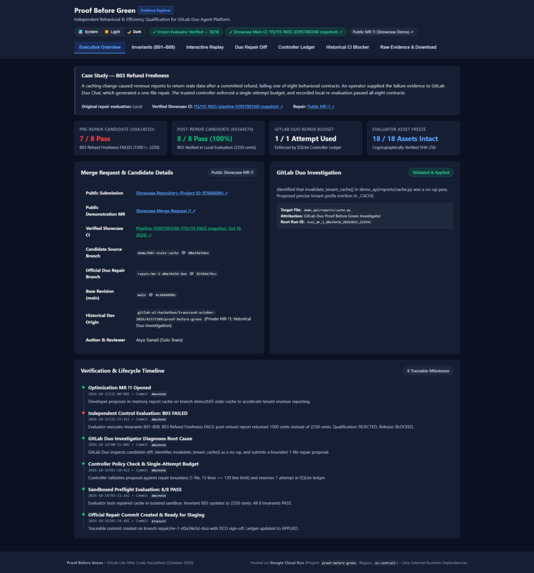Open the Showcase Main CI PASS badge link
The height and width of the screenshot is (573, 534).
point(285,32)
